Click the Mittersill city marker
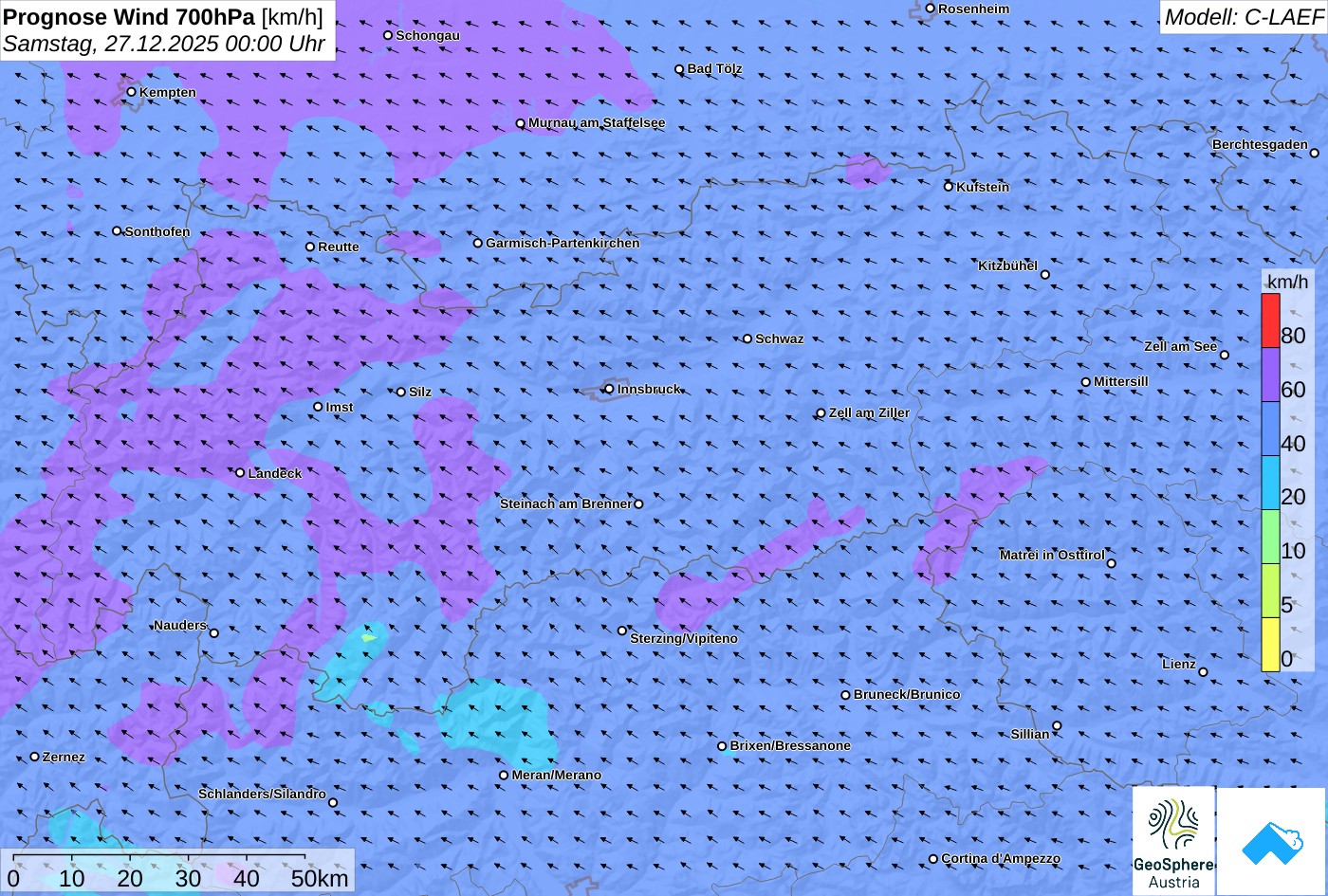Image resolution: width=1328 pixels, height=896 pixels. point(1086,382)
